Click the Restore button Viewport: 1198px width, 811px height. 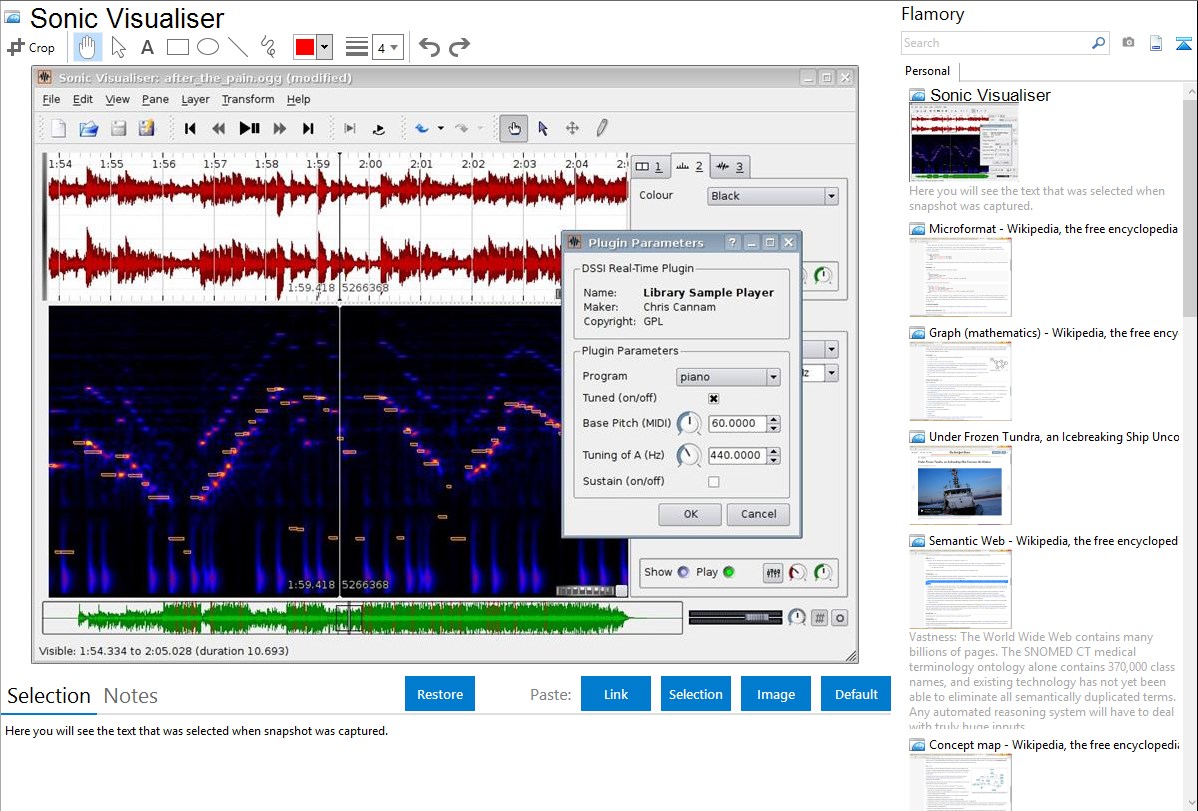(x=440, y=694)
